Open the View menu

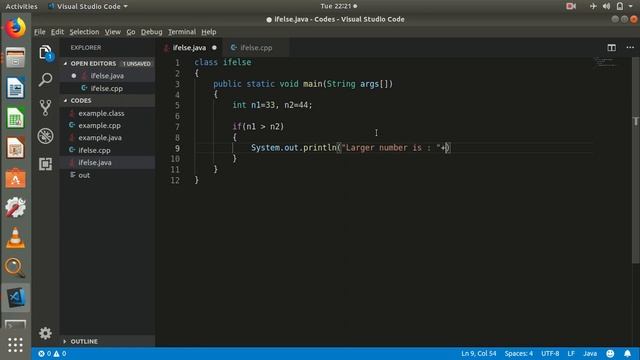coord(112,32)
